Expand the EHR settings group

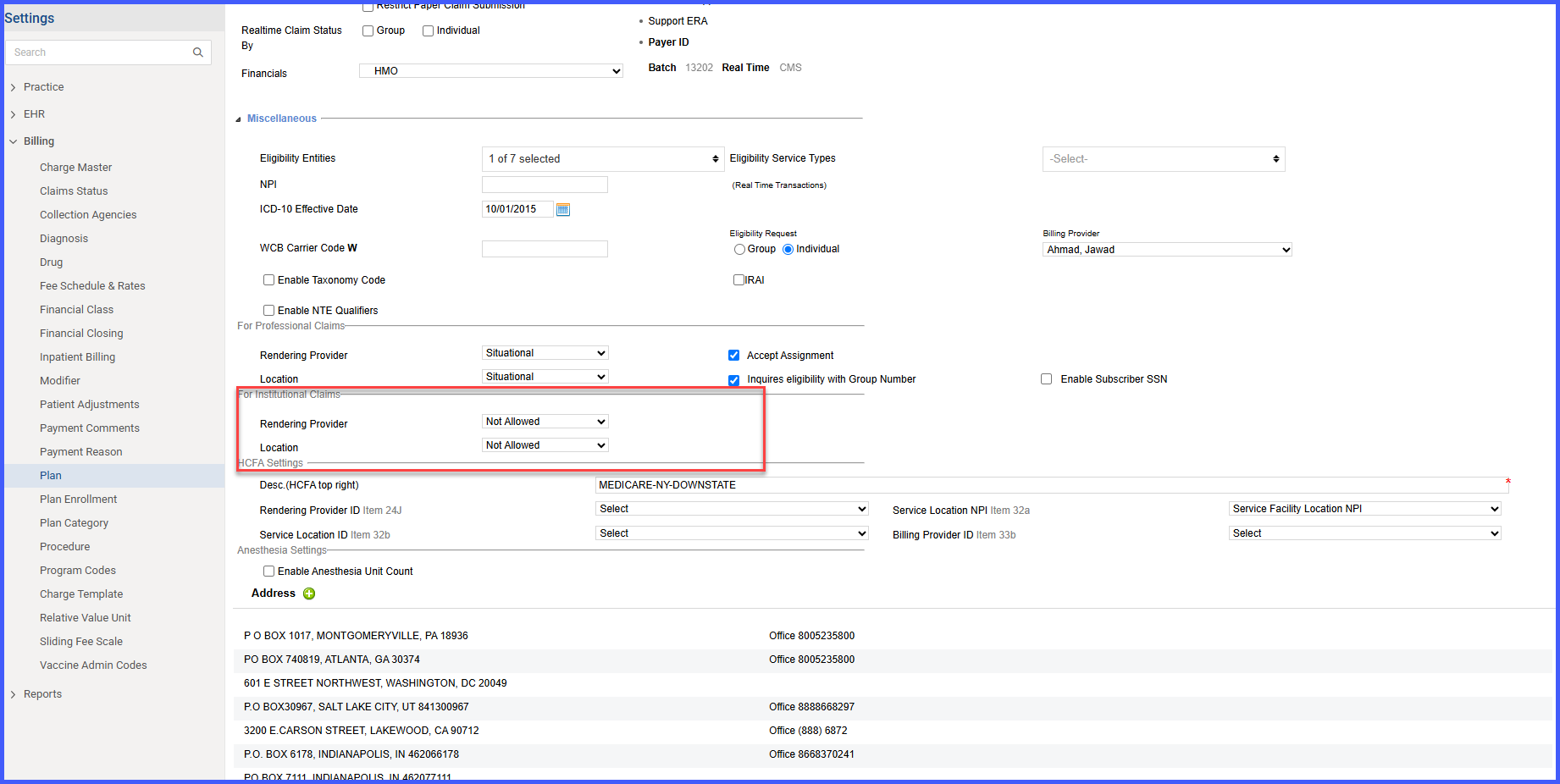(x=13, y=114)
